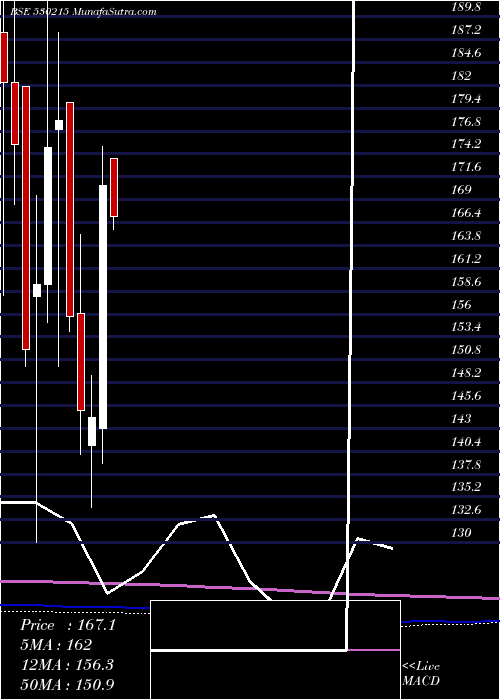Click the 184.6 price axis label
The image size is (500, 700).
[x=466, y=53]
